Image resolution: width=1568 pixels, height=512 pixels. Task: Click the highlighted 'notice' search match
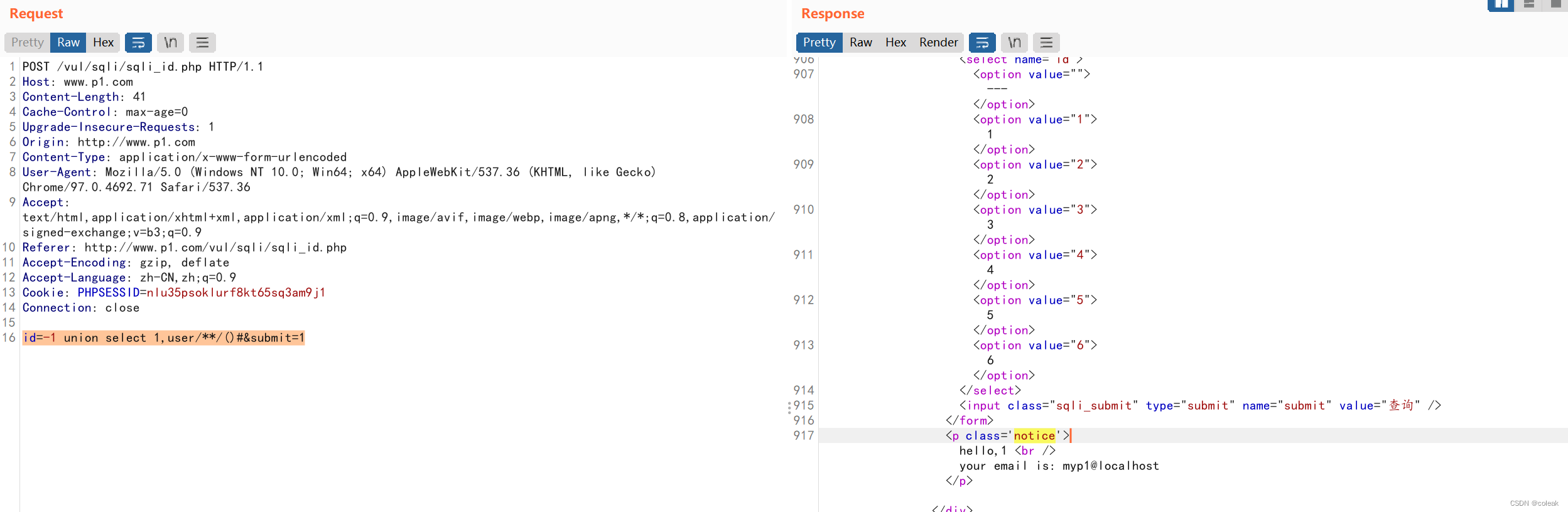[1034, 435]
